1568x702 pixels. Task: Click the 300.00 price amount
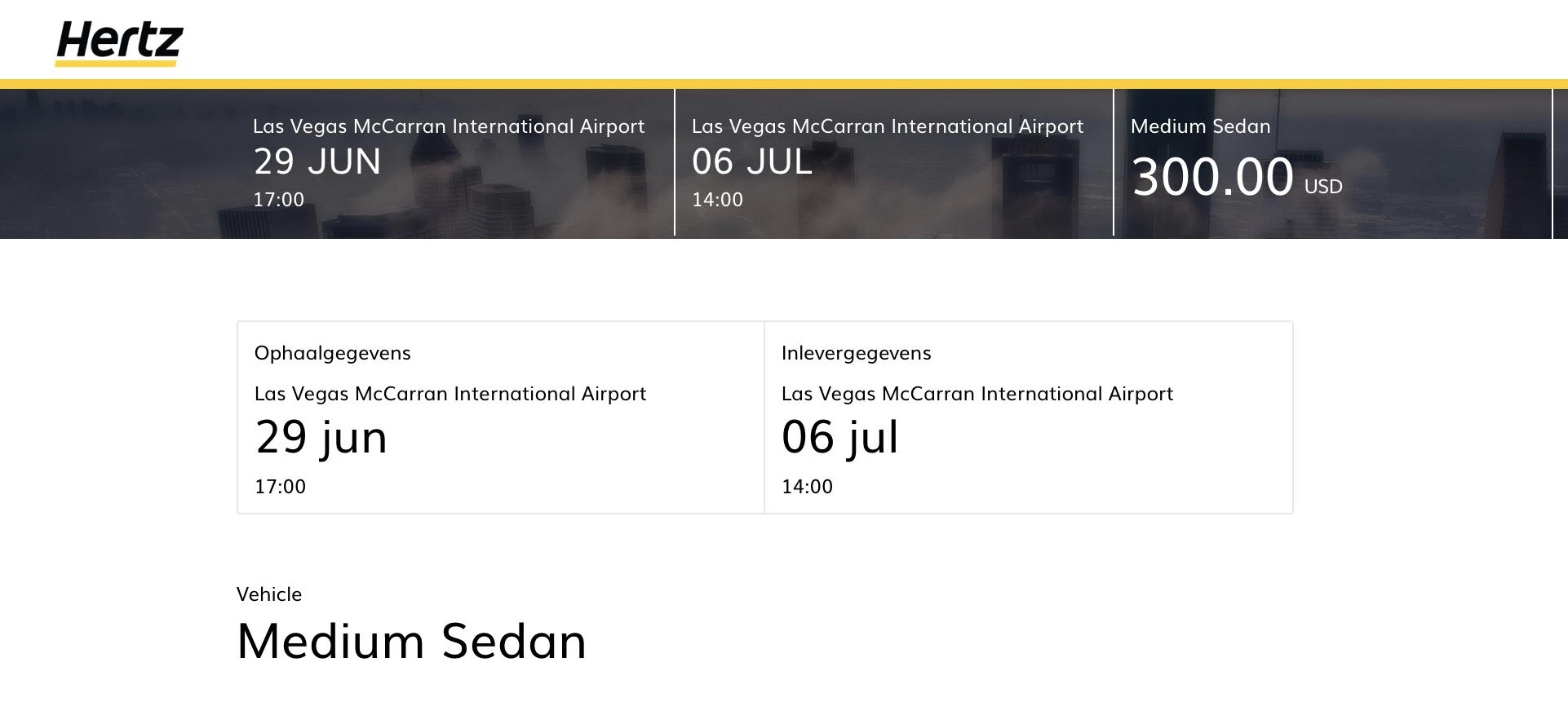1212,177
